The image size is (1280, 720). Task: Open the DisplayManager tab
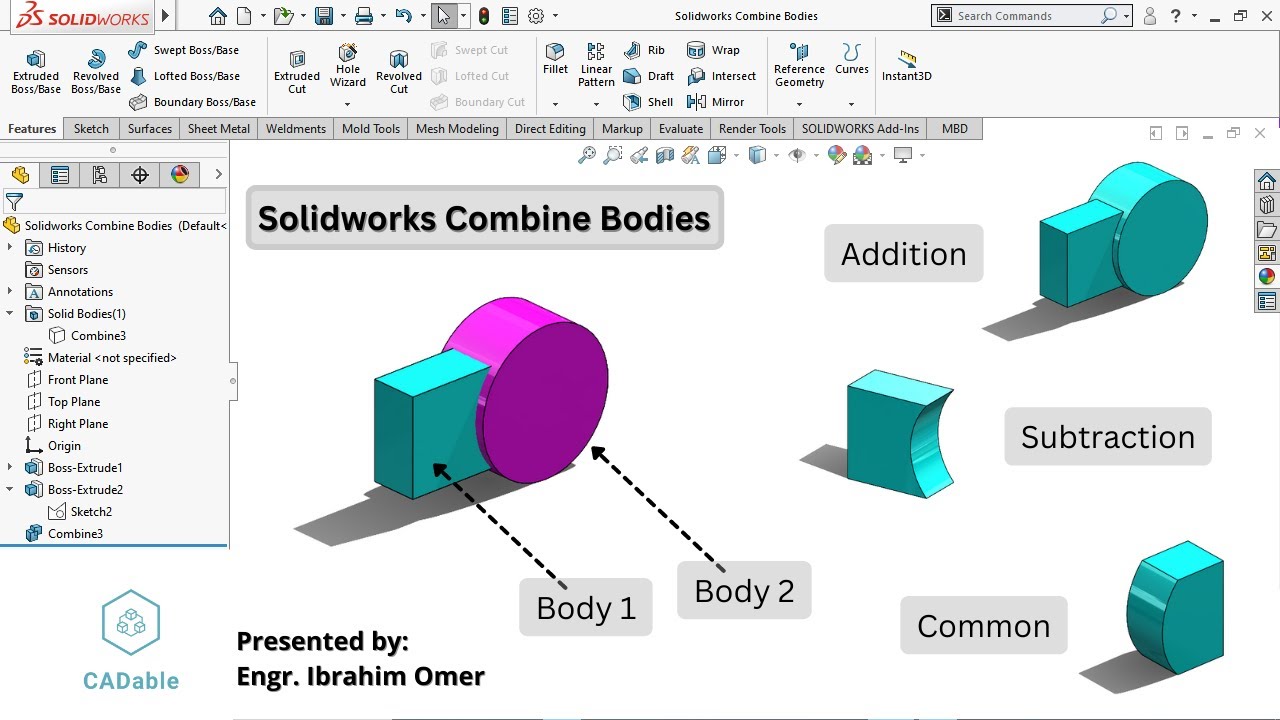[x=180, y=175]
